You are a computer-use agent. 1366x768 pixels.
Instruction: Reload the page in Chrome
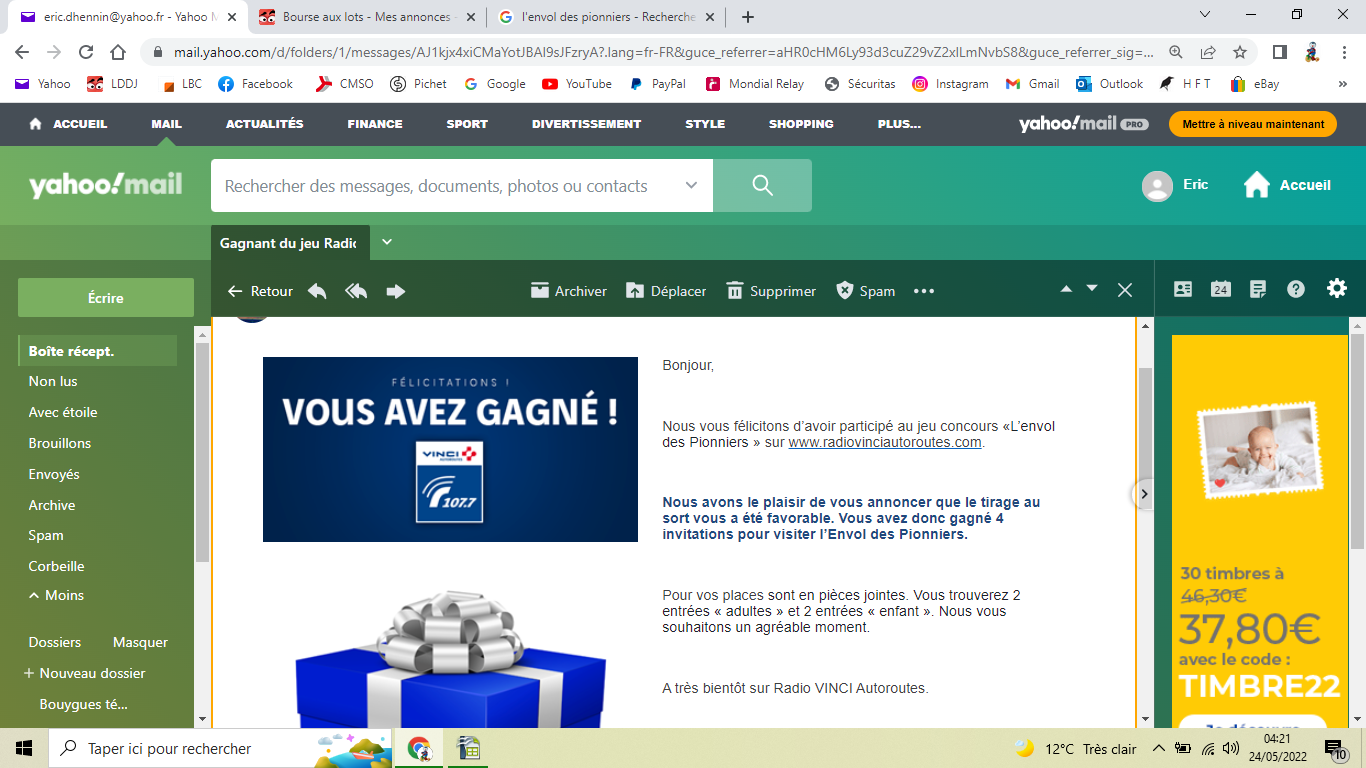coord(86,52)
